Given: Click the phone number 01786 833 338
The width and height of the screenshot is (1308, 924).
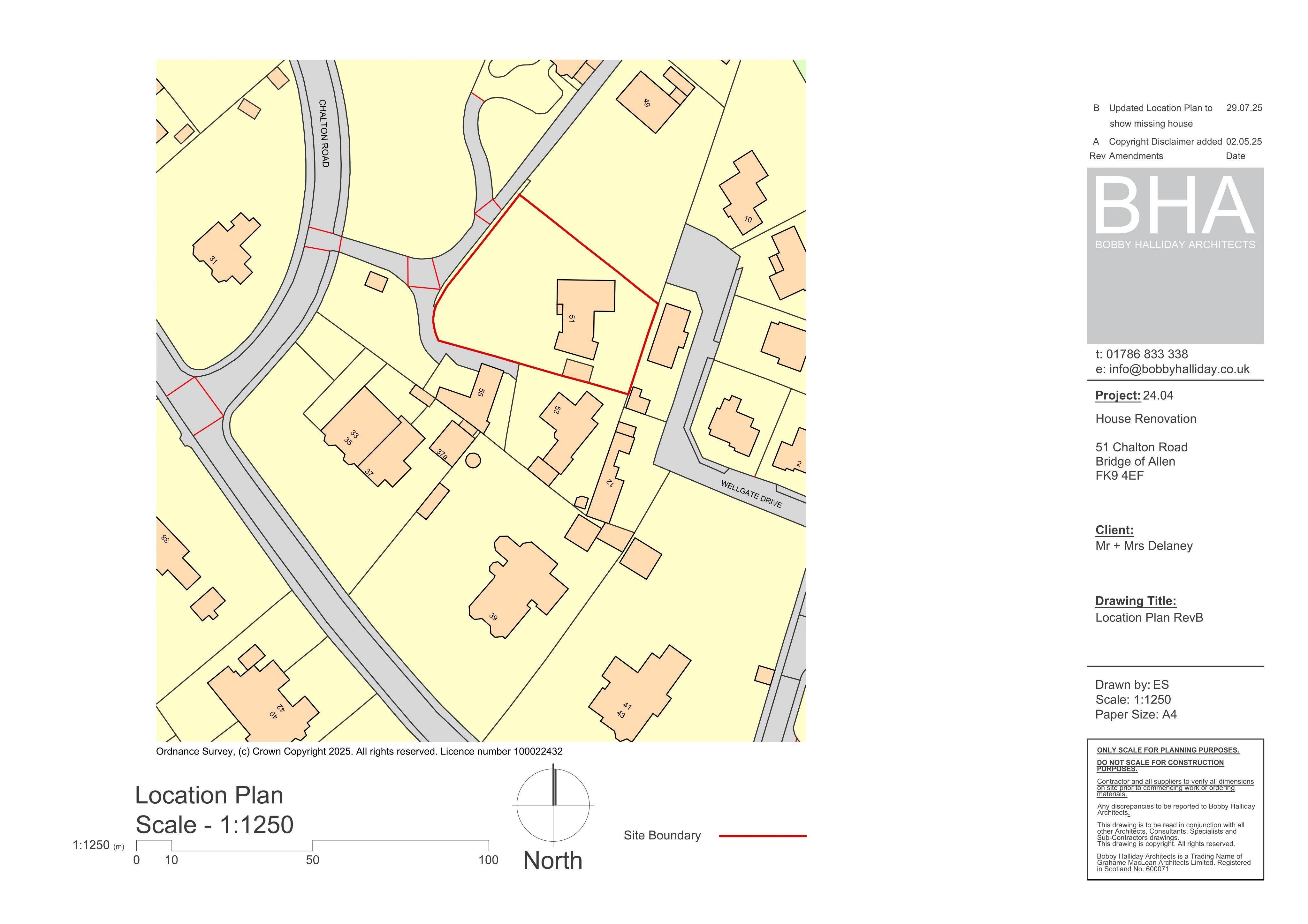Looking at the screenshot, I should (1147, 354).
